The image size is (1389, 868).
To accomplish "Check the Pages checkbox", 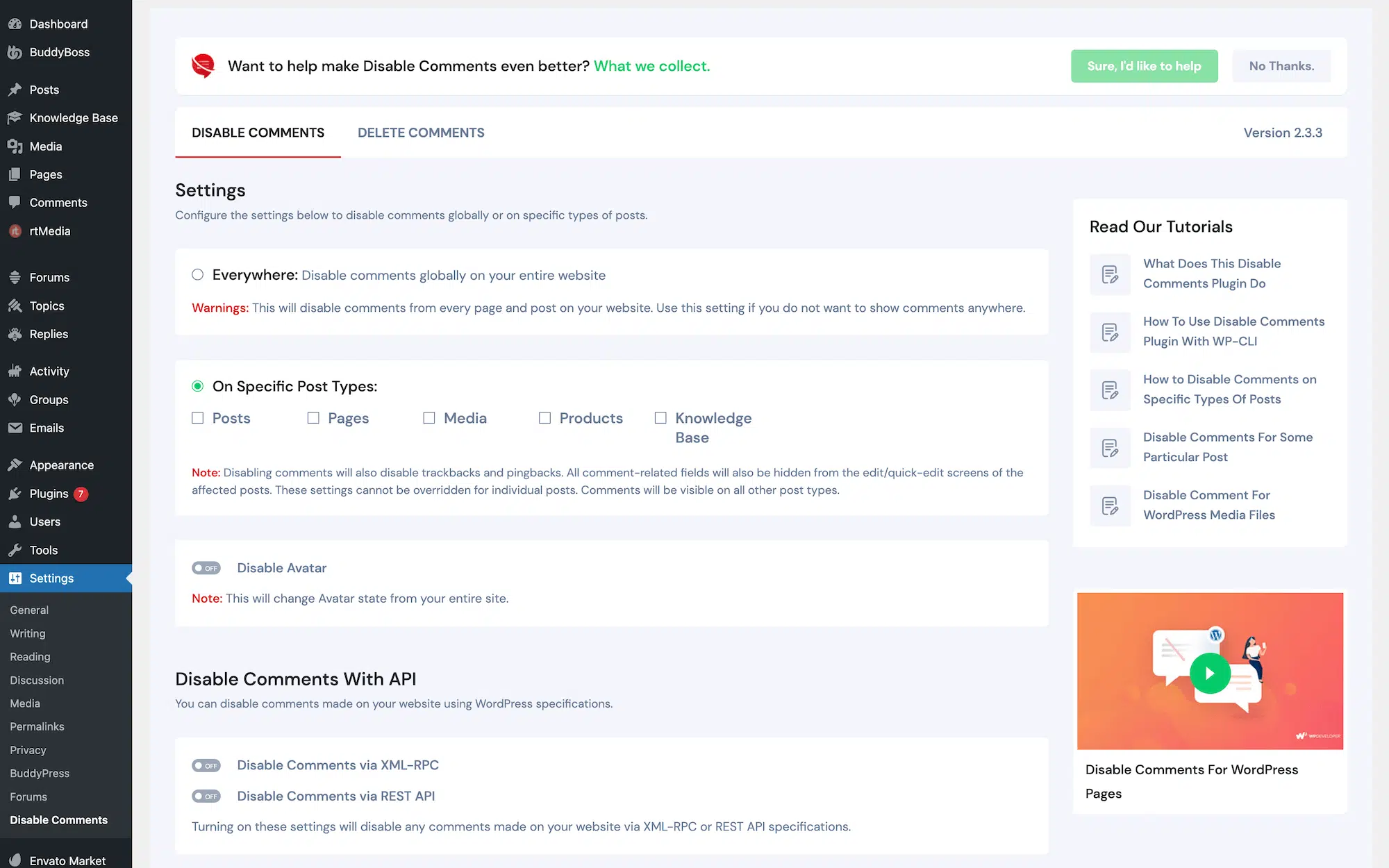I will coord(313,418).
